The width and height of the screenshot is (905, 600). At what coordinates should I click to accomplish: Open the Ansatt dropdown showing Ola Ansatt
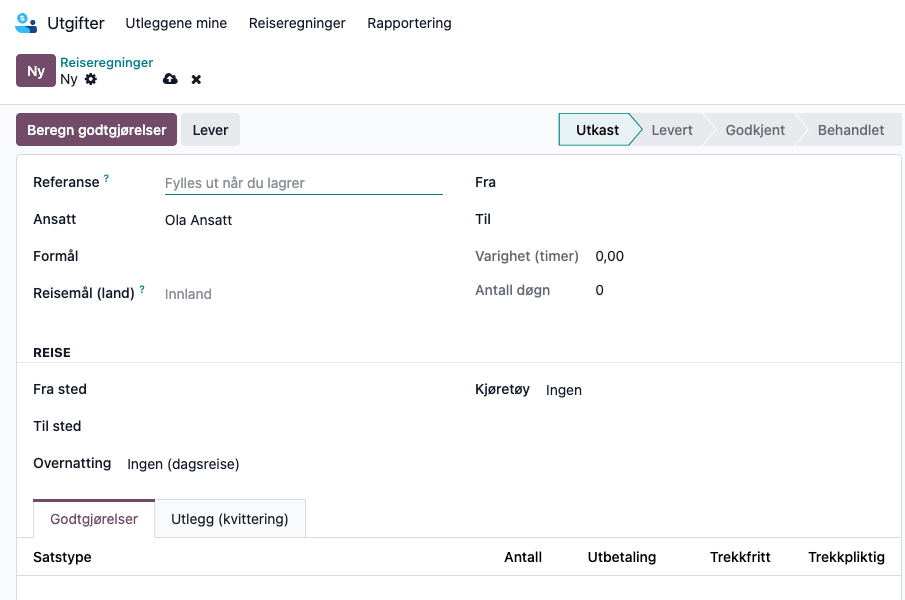(304, 220)
